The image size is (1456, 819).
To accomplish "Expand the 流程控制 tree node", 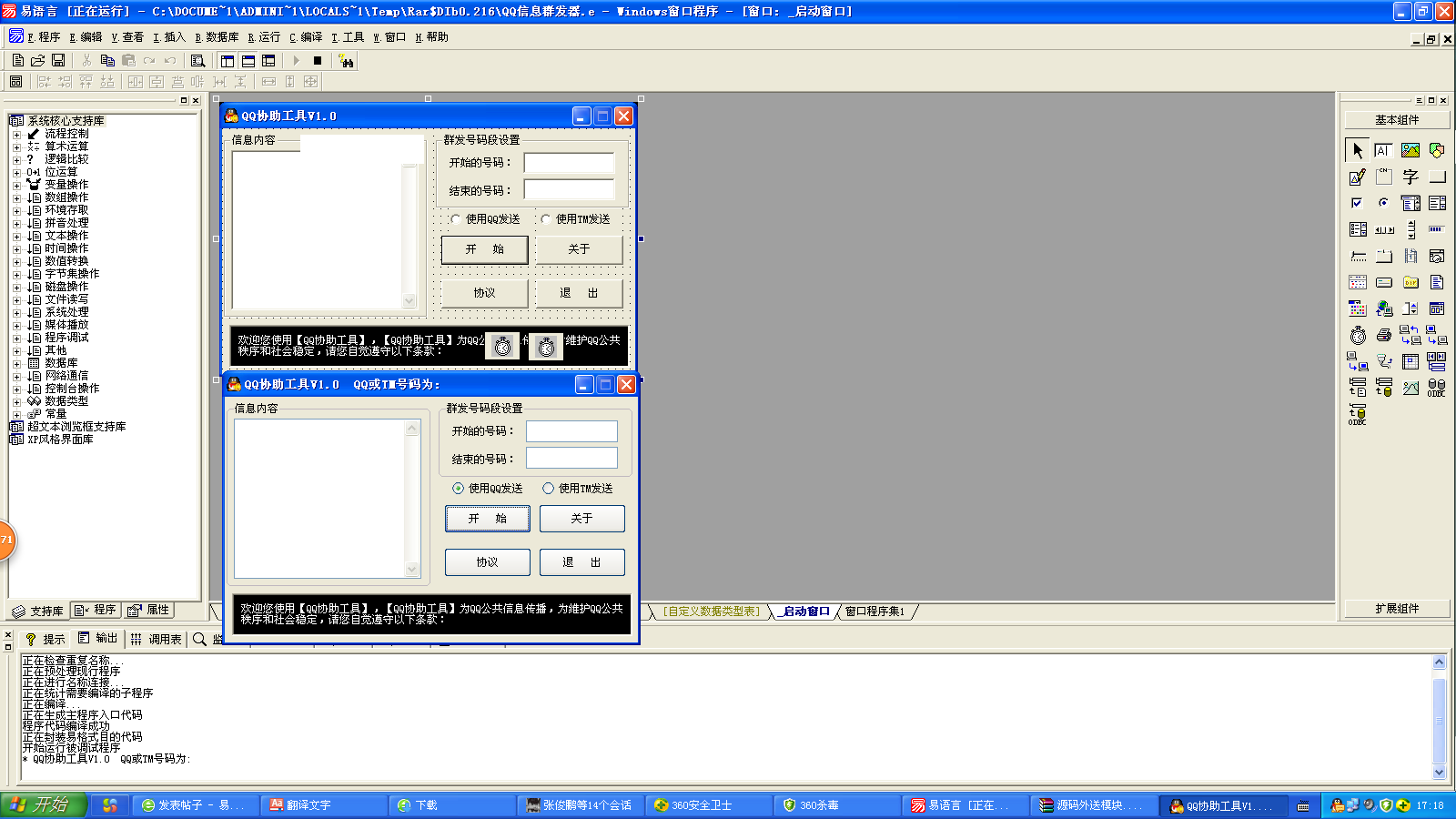I will pyautogui.click(x=16, y=134).
